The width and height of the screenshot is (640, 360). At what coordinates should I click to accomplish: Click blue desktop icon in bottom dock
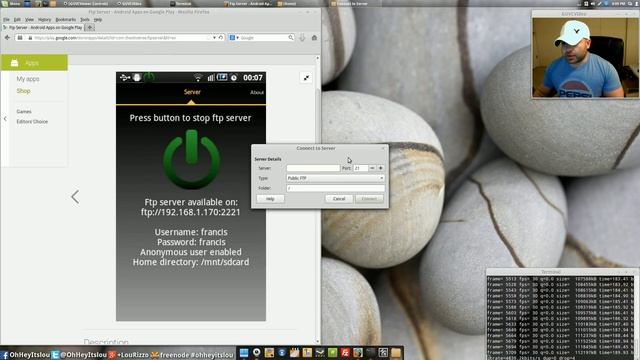[x=244, y=353]
